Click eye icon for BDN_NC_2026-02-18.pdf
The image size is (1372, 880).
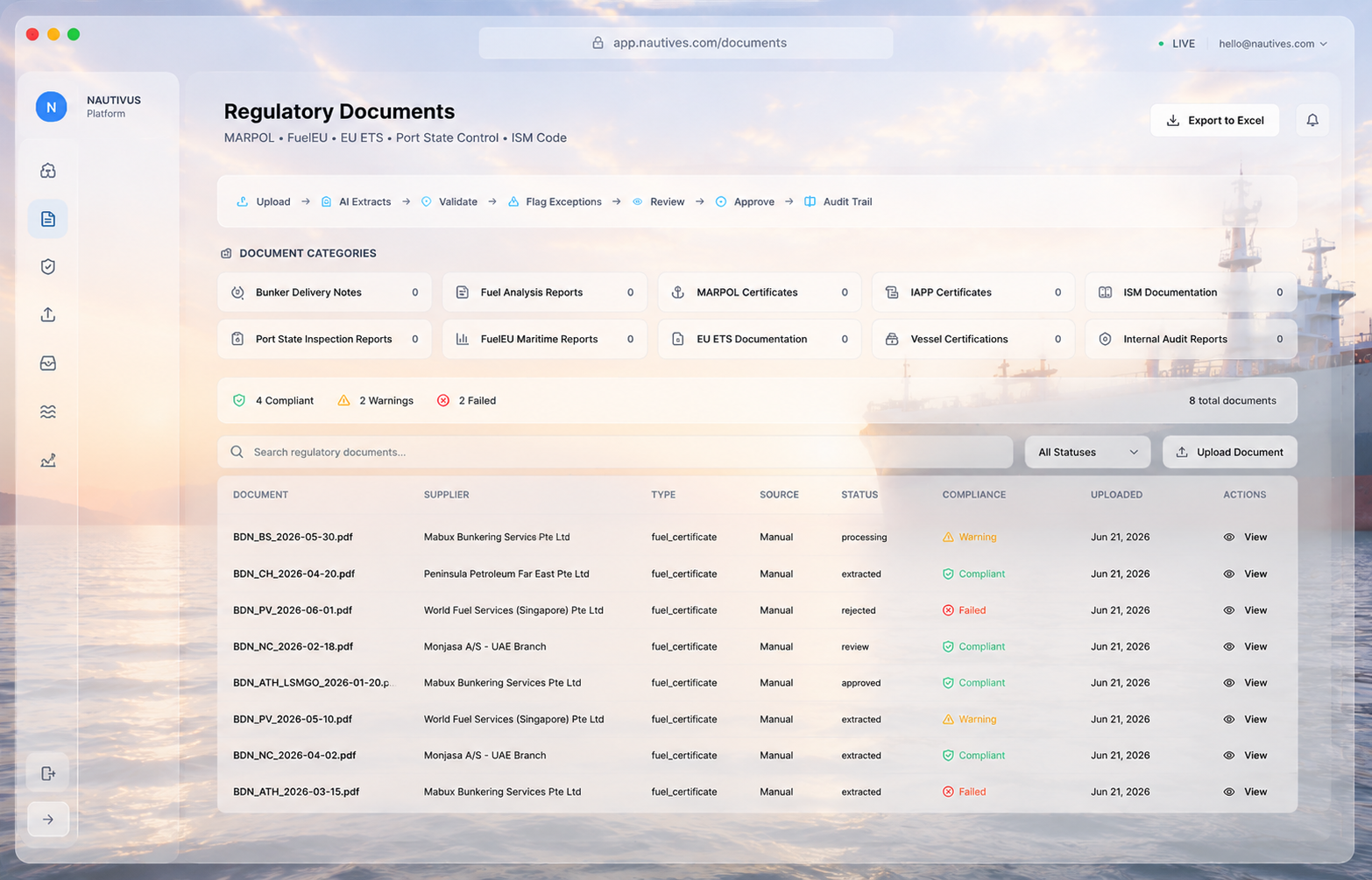(x=1229, y=647)
